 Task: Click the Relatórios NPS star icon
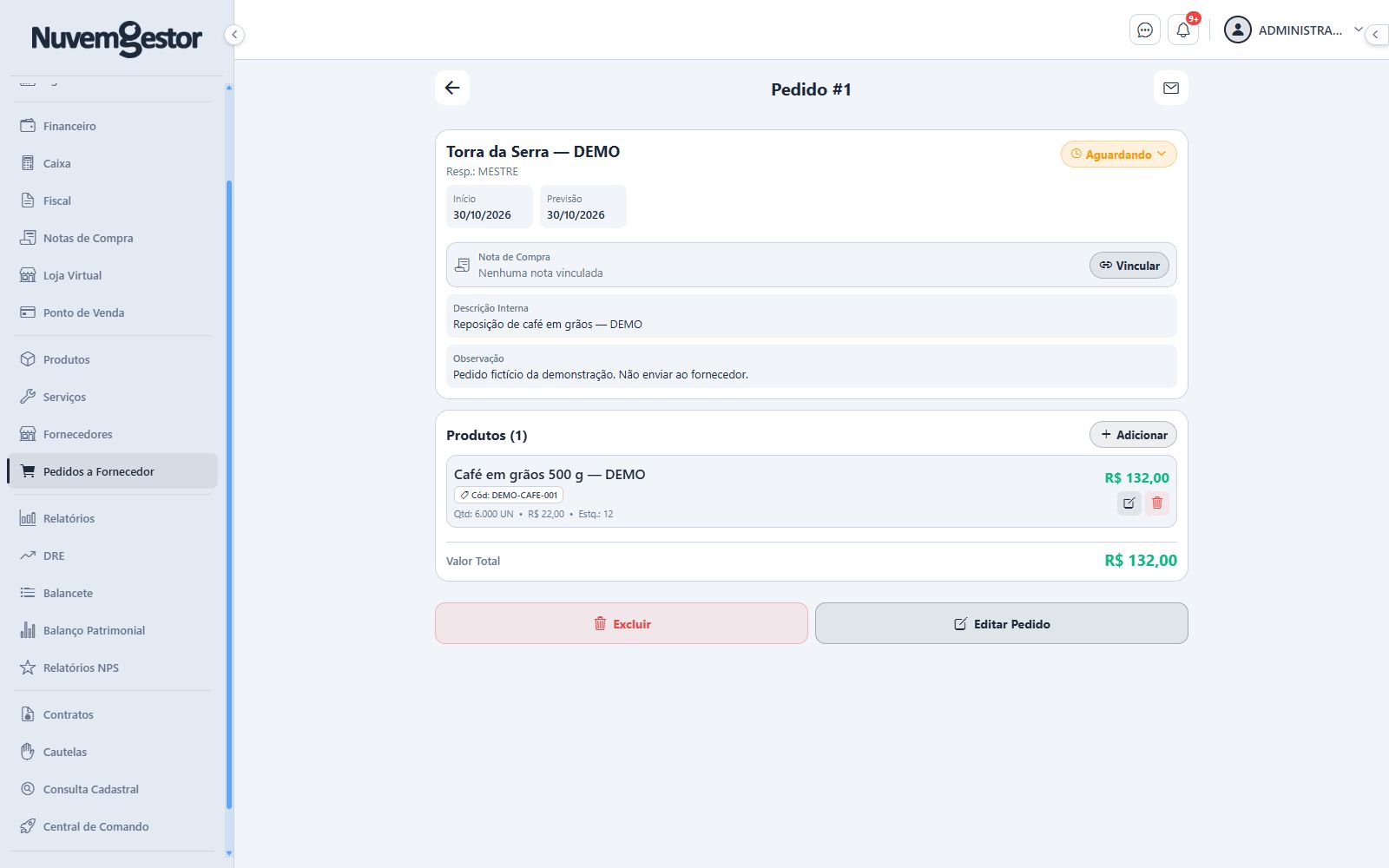28,667
